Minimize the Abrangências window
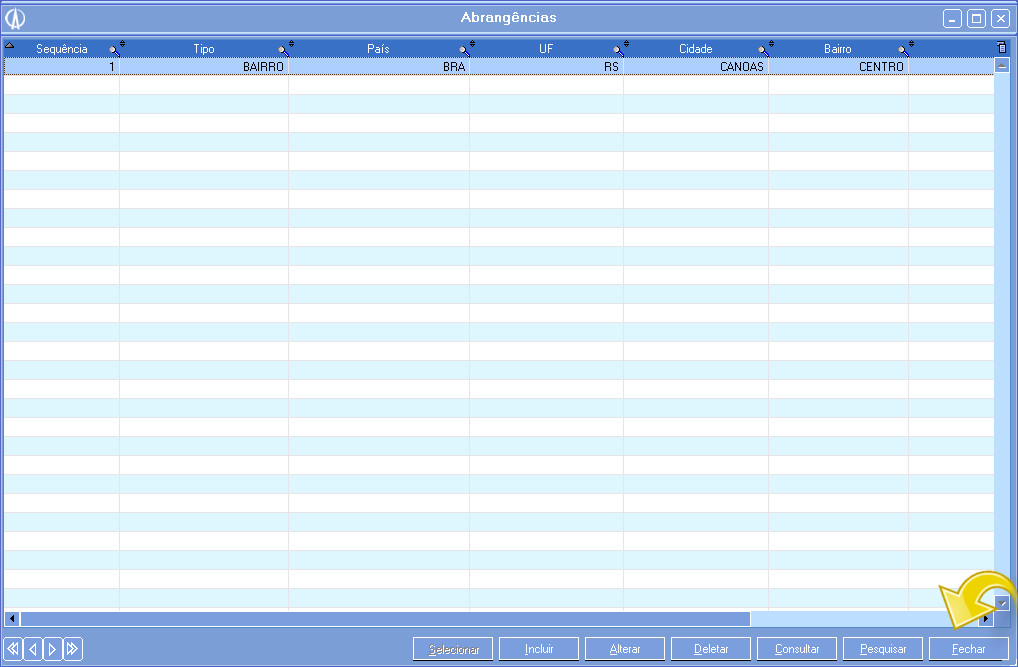 point(952,18)
